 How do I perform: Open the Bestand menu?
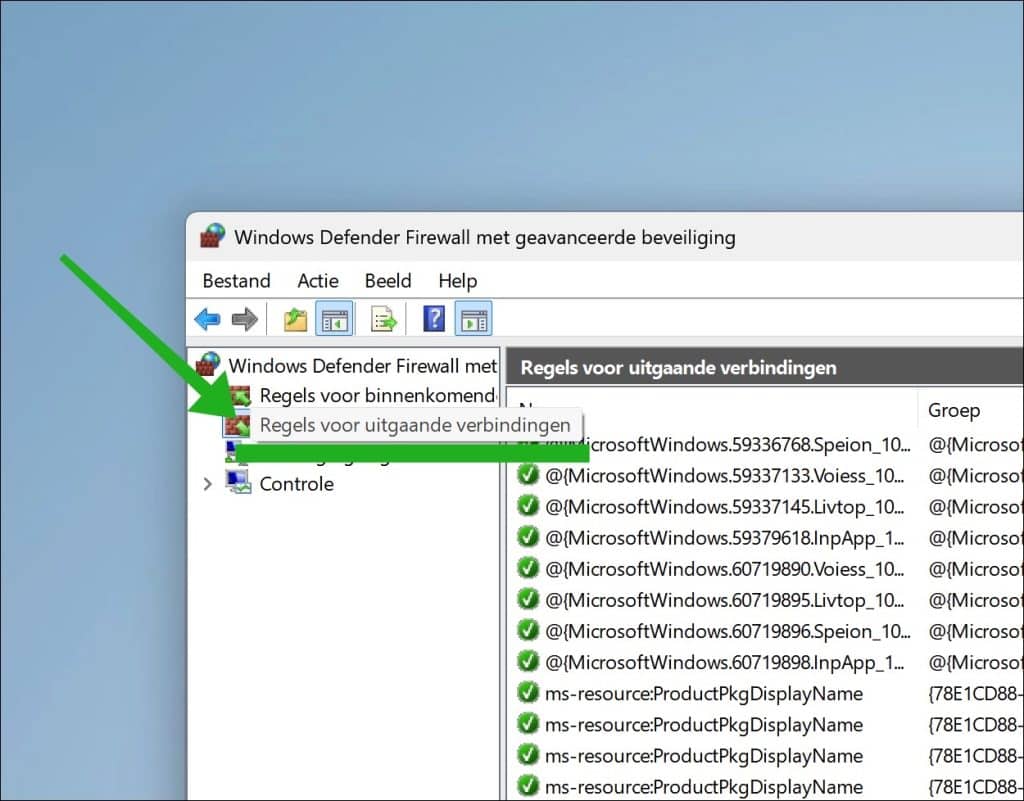(x=236, y=281)
